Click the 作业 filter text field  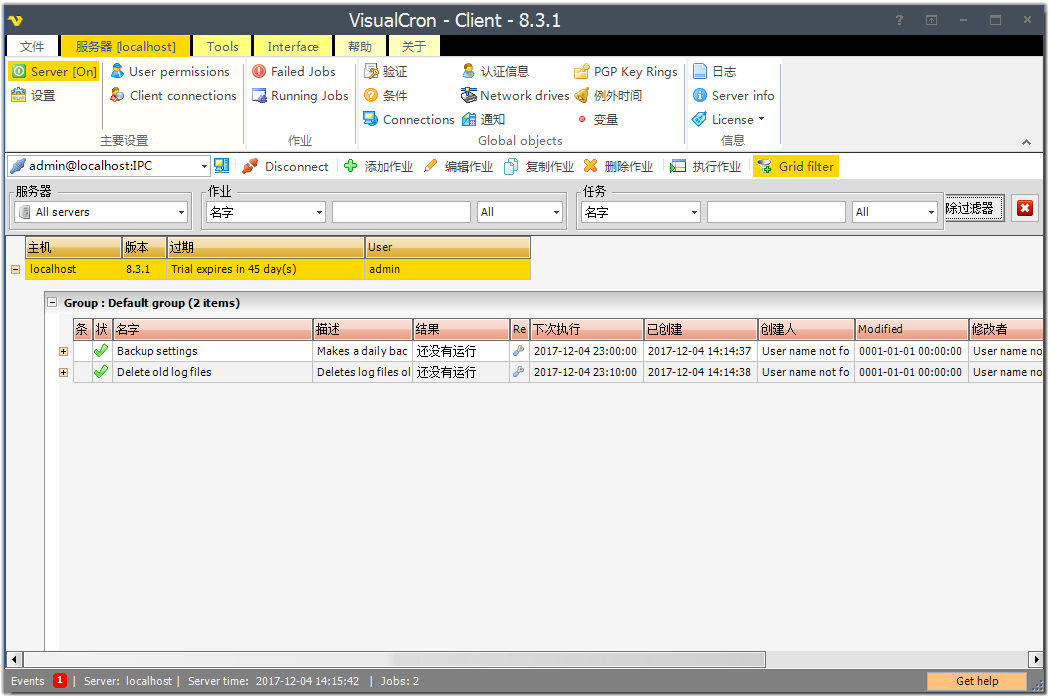(x=401, y=212)
